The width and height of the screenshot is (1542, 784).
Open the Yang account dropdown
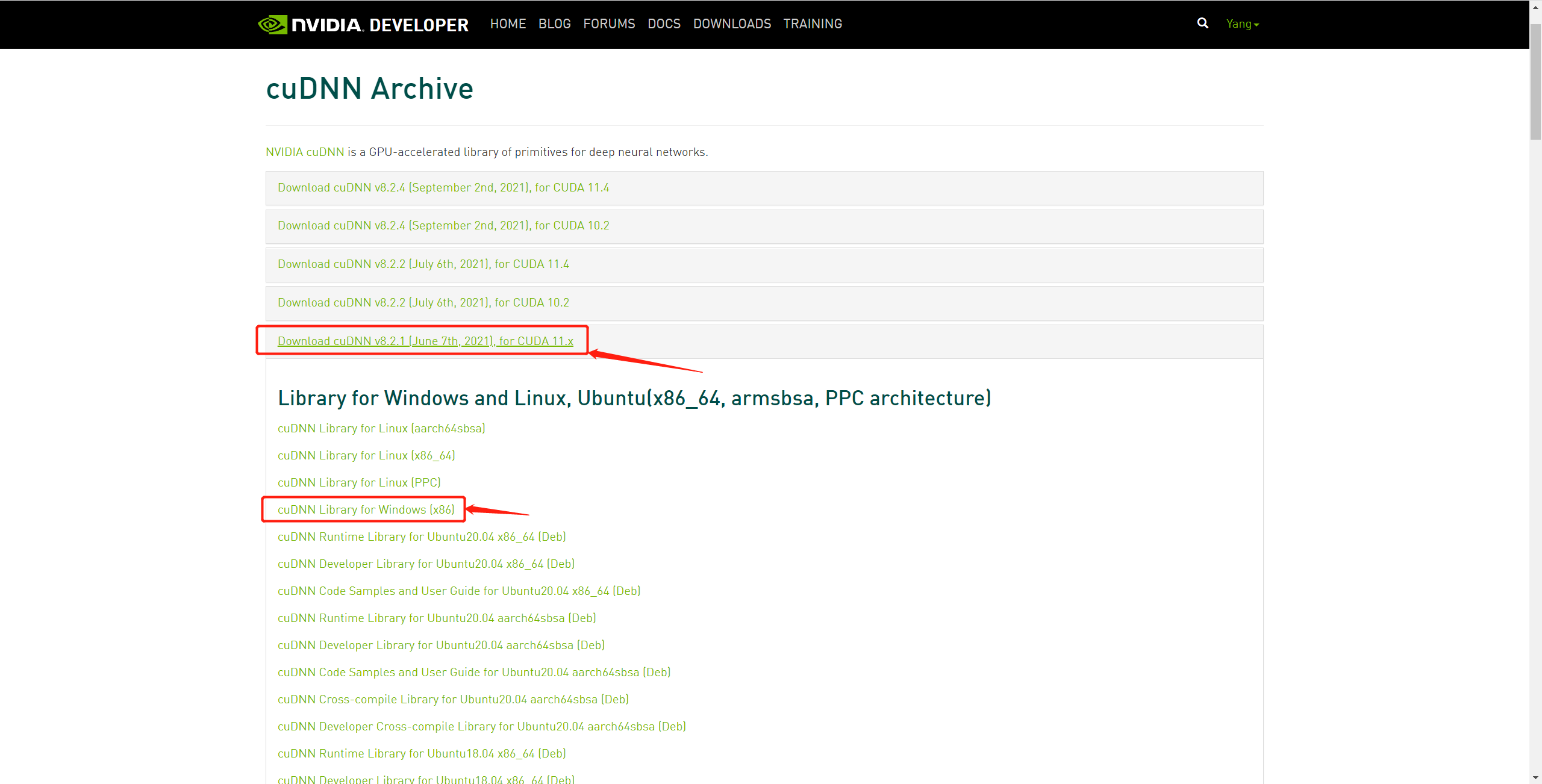coord(1242,24)
